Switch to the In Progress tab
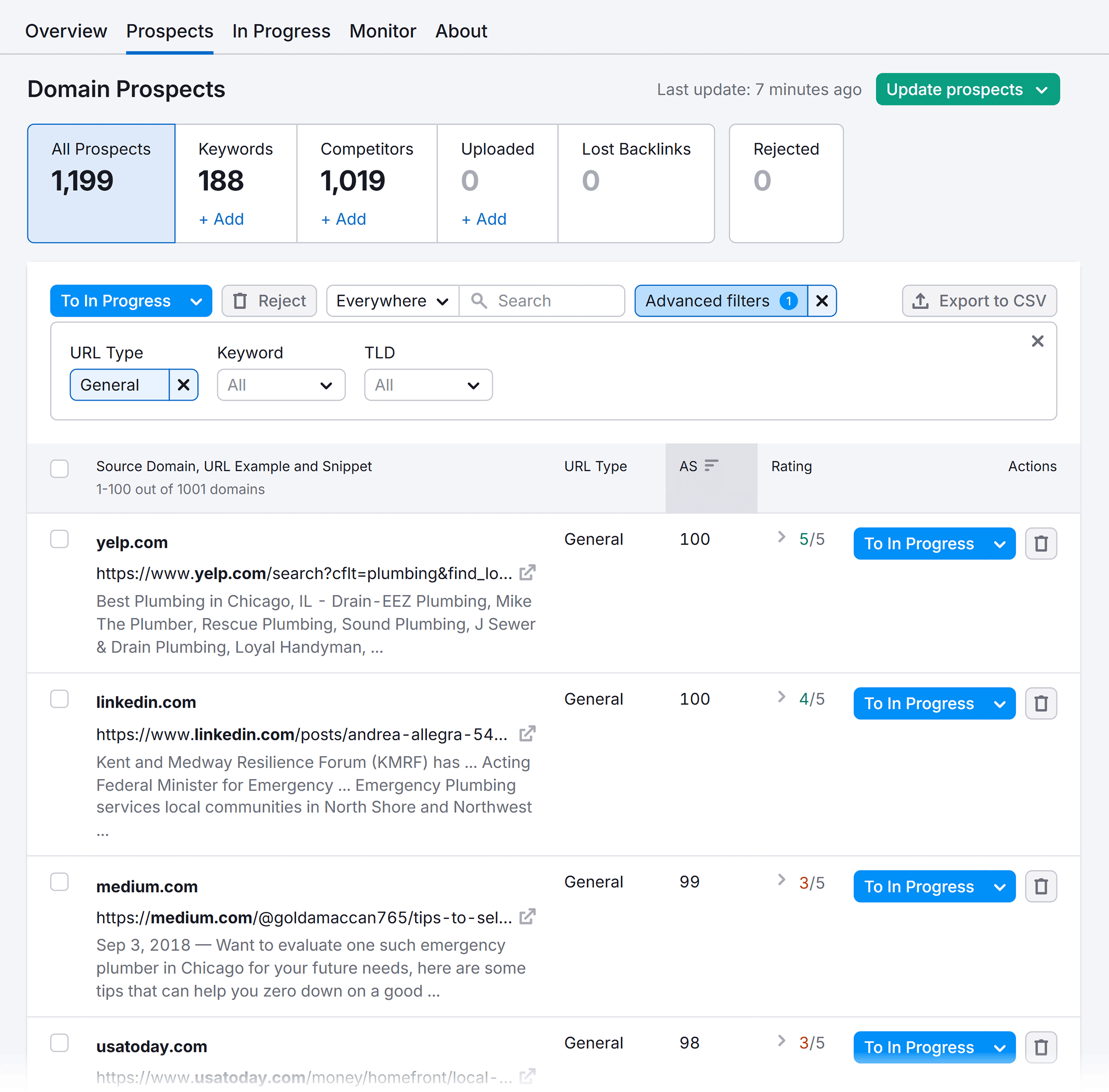1109x1092 pixels. point(280,31)
